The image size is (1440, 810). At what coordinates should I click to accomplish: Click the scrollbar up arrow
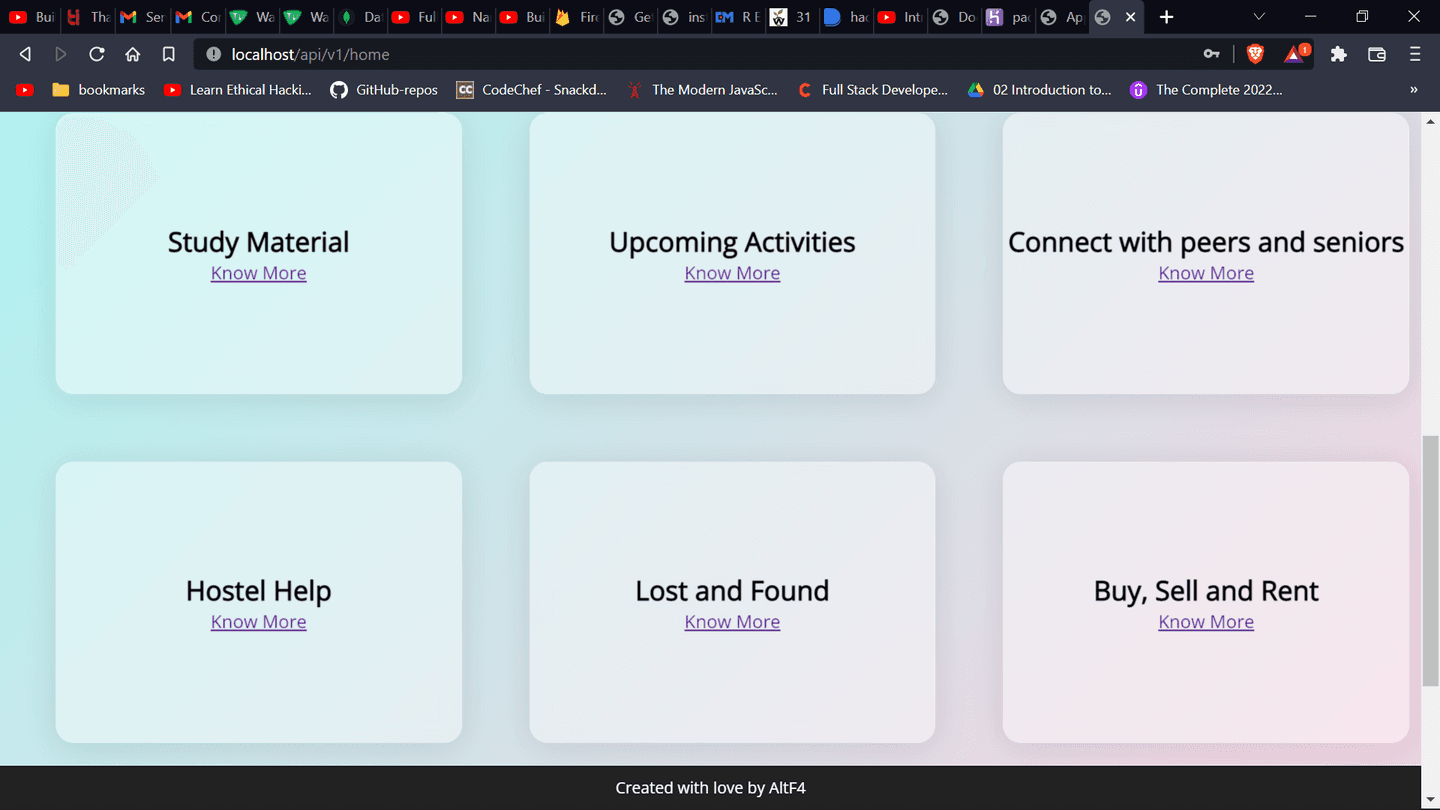tap(1430, 121)
